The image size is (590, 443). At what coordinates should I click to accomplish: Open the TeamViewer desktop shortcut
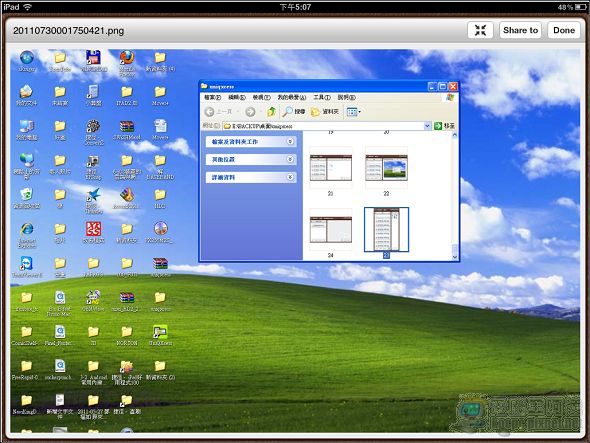27,266
